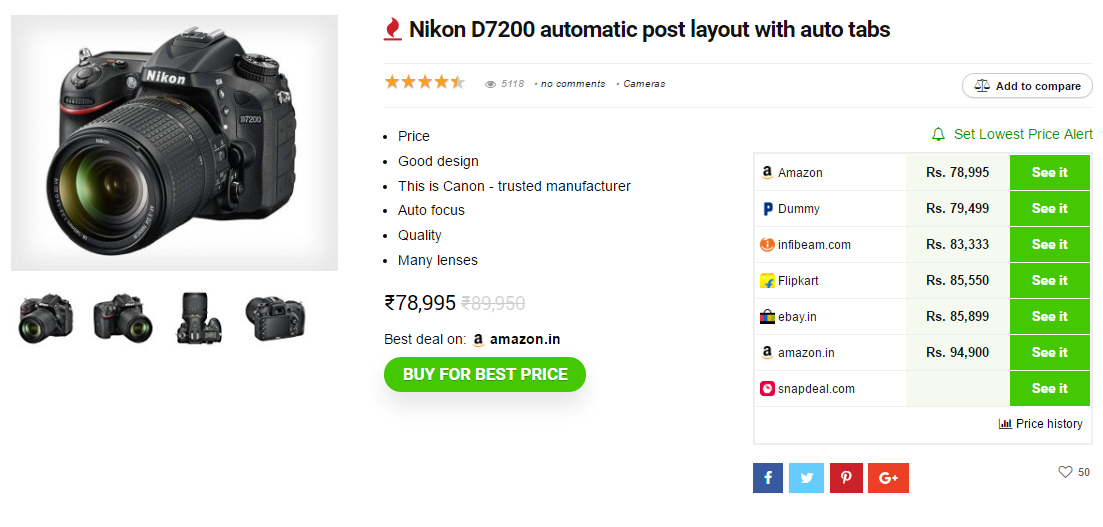Share on Twitter icon
Screen dimensions: 1103x527
tap(806, 478)
